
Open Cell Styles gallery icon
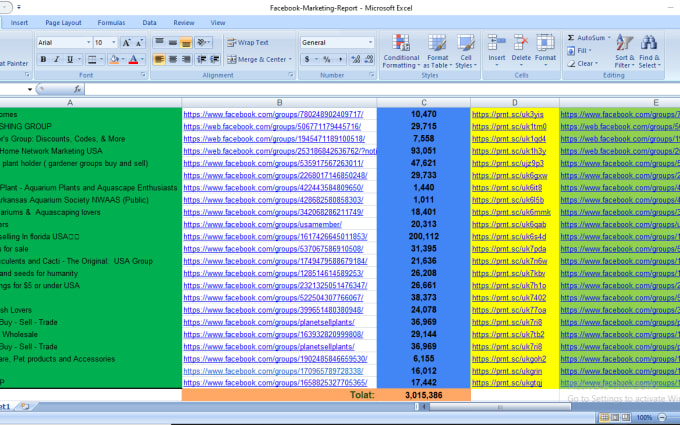pos(466,43)
